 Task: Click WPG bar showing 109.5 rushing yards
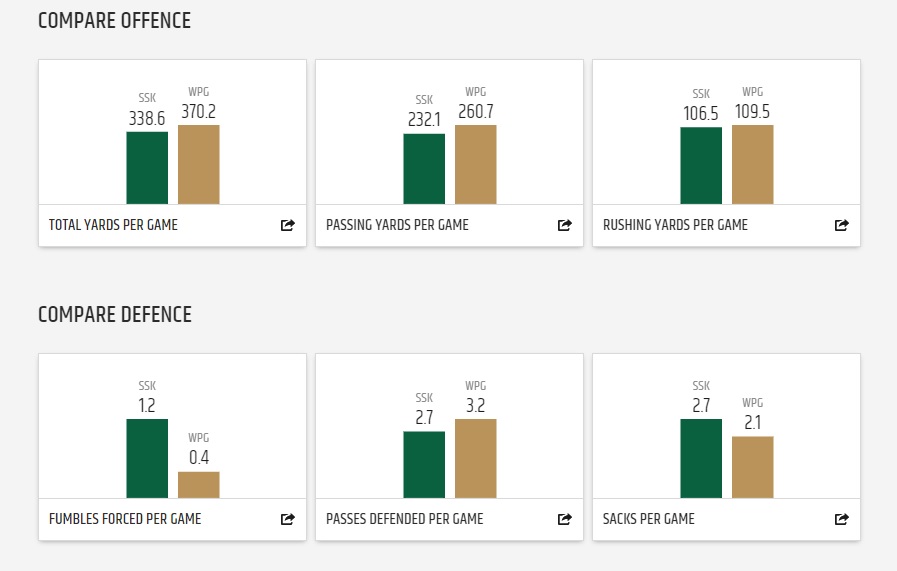[x=753, y=165]
